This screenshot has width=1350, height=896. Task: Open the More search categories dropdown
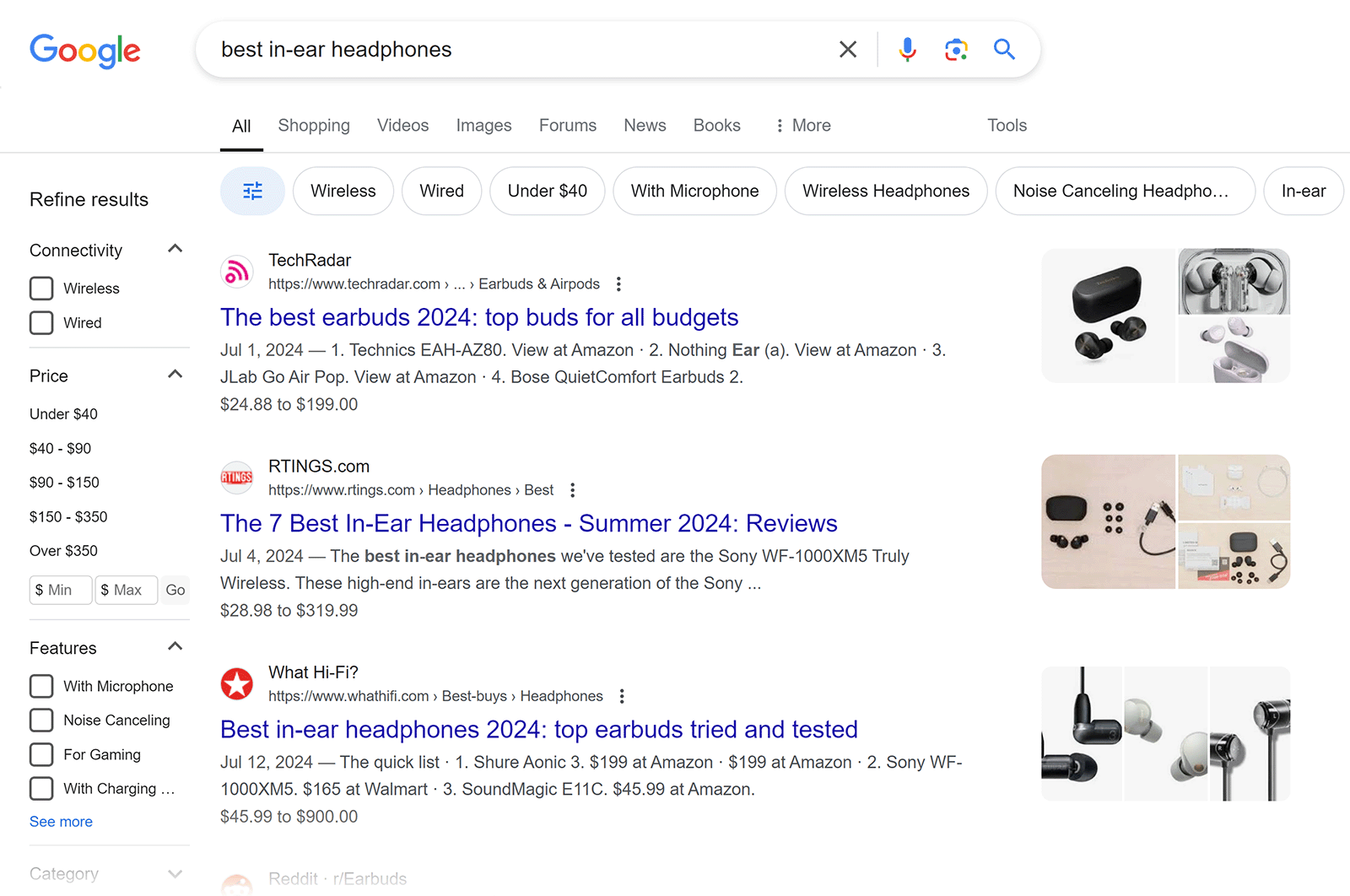click(802, 125)
